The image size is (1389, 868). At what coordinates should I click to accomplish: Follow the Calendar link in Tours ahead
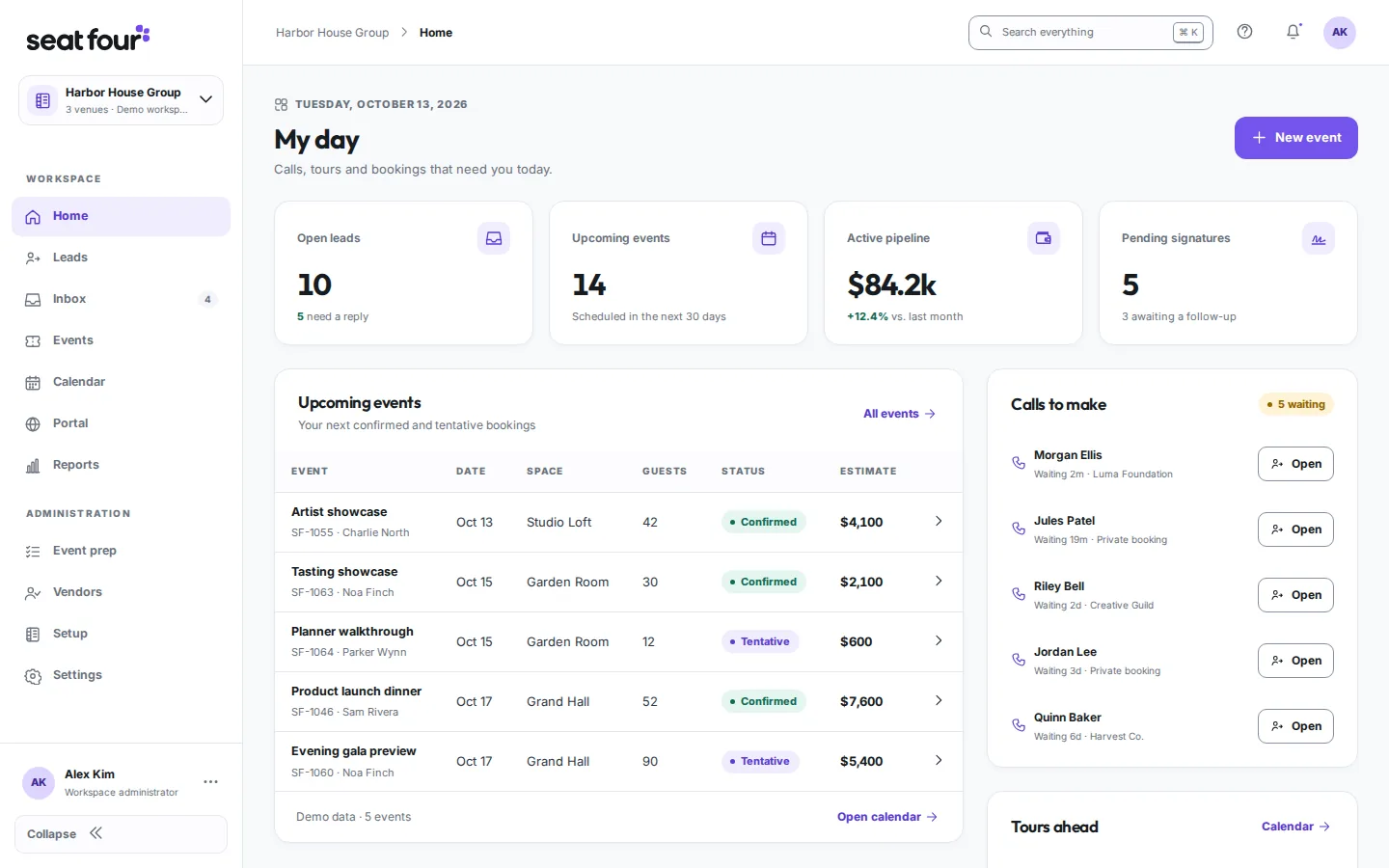(1295, 827)
